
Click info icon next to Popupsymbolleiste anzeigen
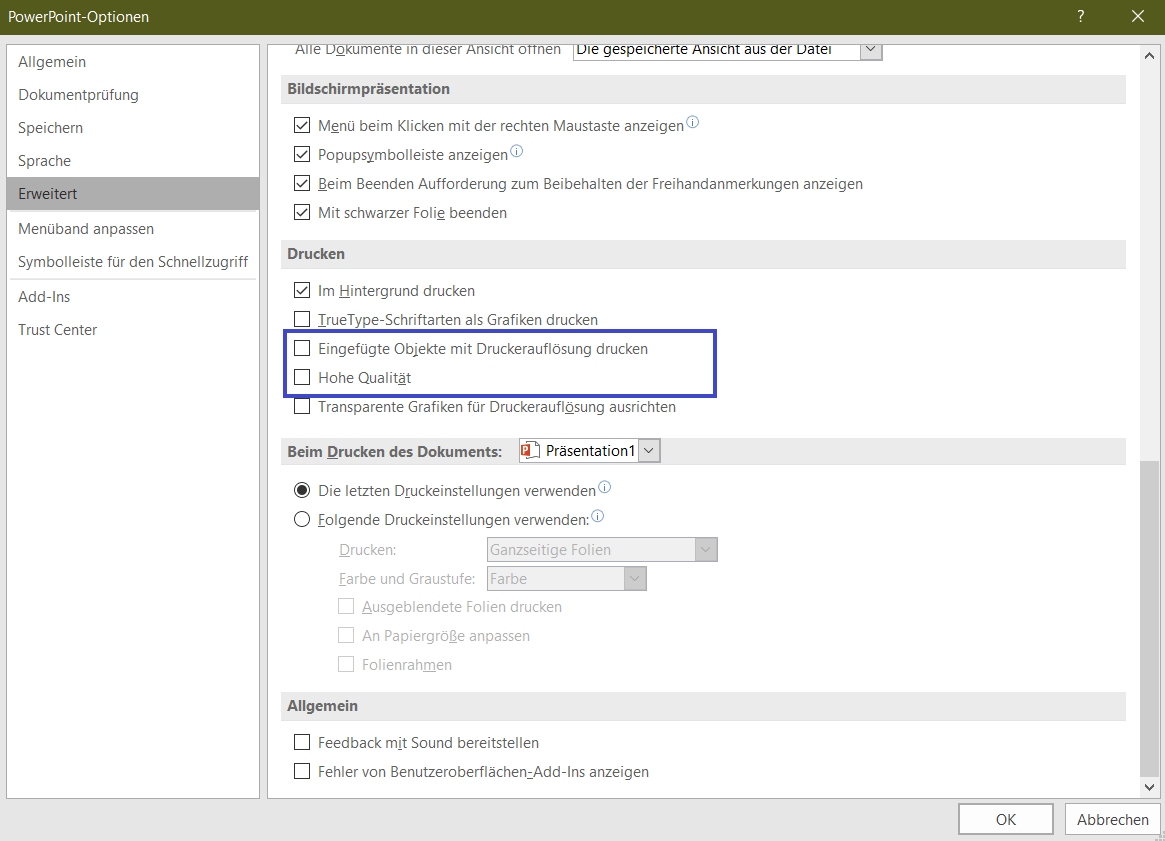(516, 153)
